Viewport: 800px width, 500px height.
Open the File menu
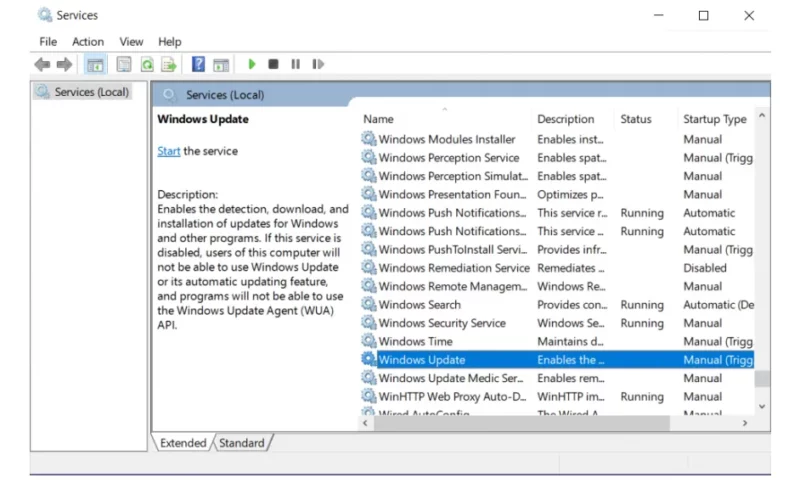click(x=48, y=42)
